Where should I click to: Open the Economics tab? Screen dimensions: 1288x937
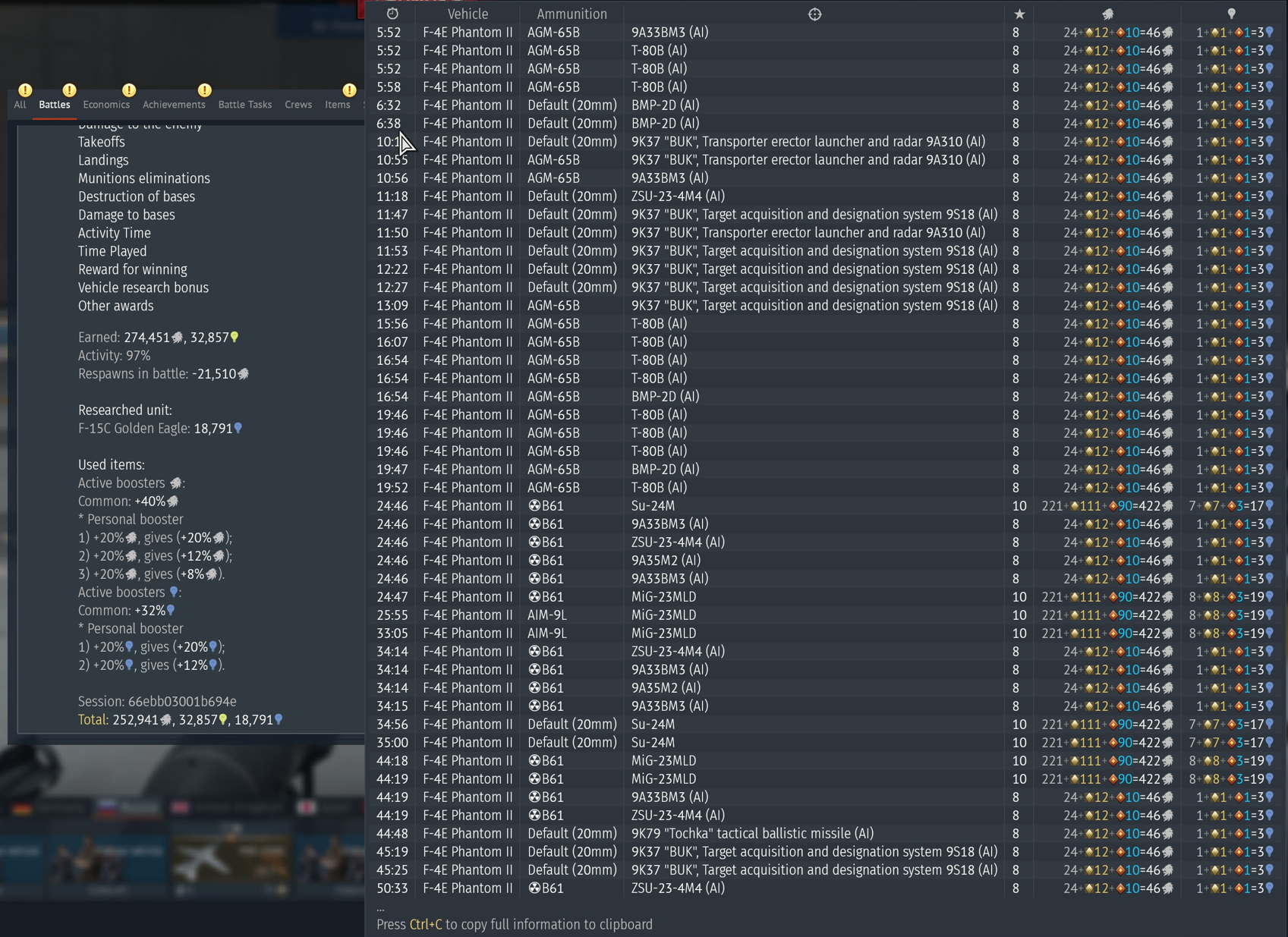tap(106, 105)
